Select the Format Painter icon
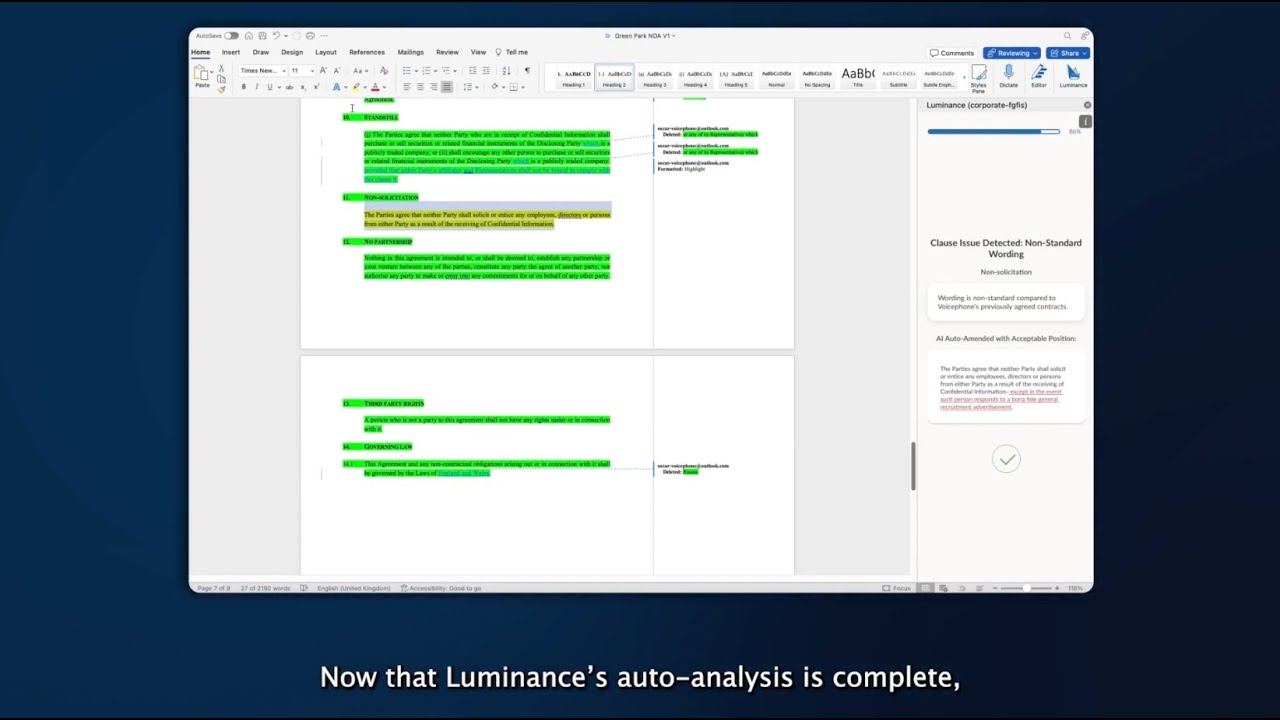1280x720 pixels. point(221,89)
